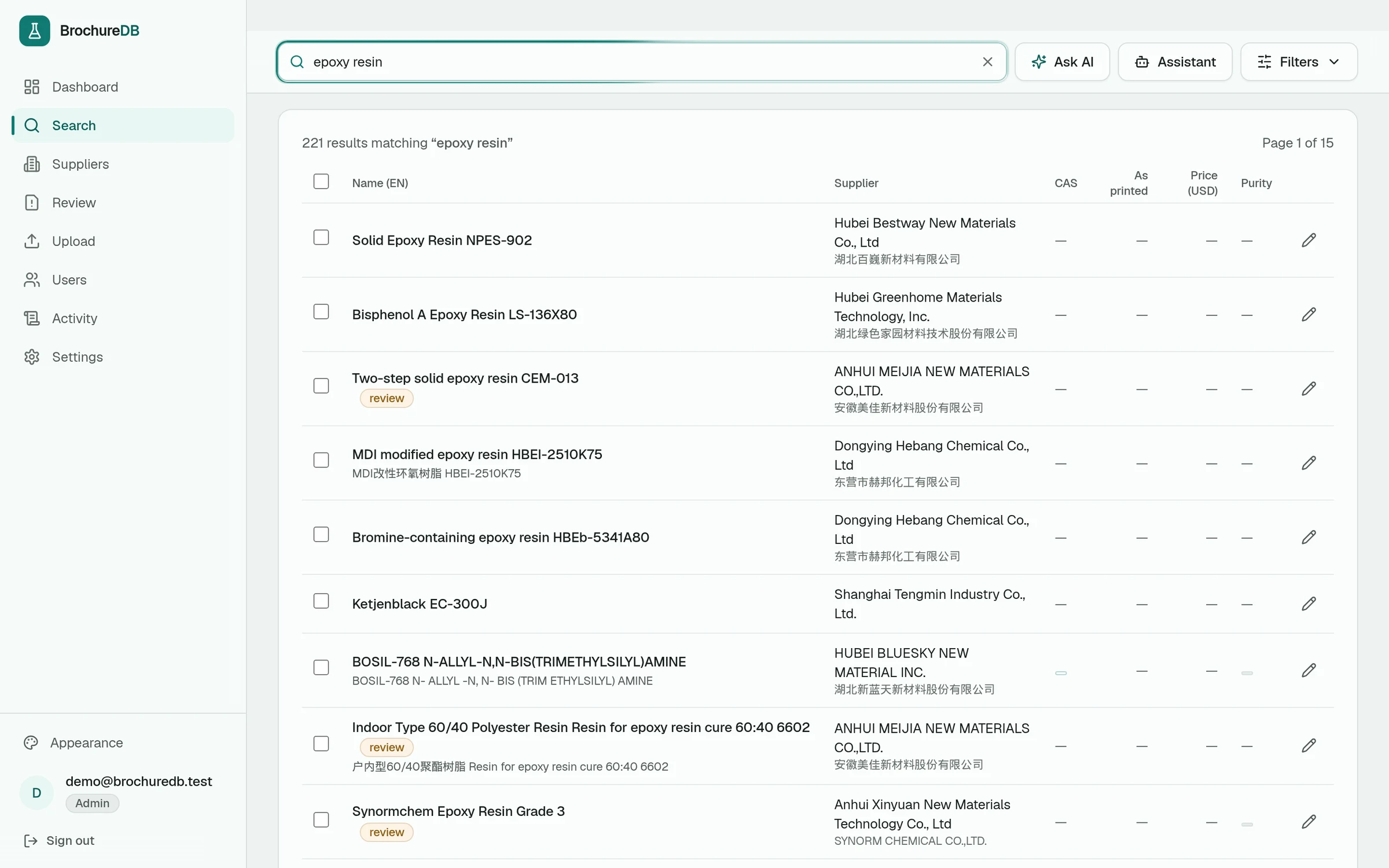Open the Users management page
The width and height of the screenshot is (1389, 868).
pos(123,280)
